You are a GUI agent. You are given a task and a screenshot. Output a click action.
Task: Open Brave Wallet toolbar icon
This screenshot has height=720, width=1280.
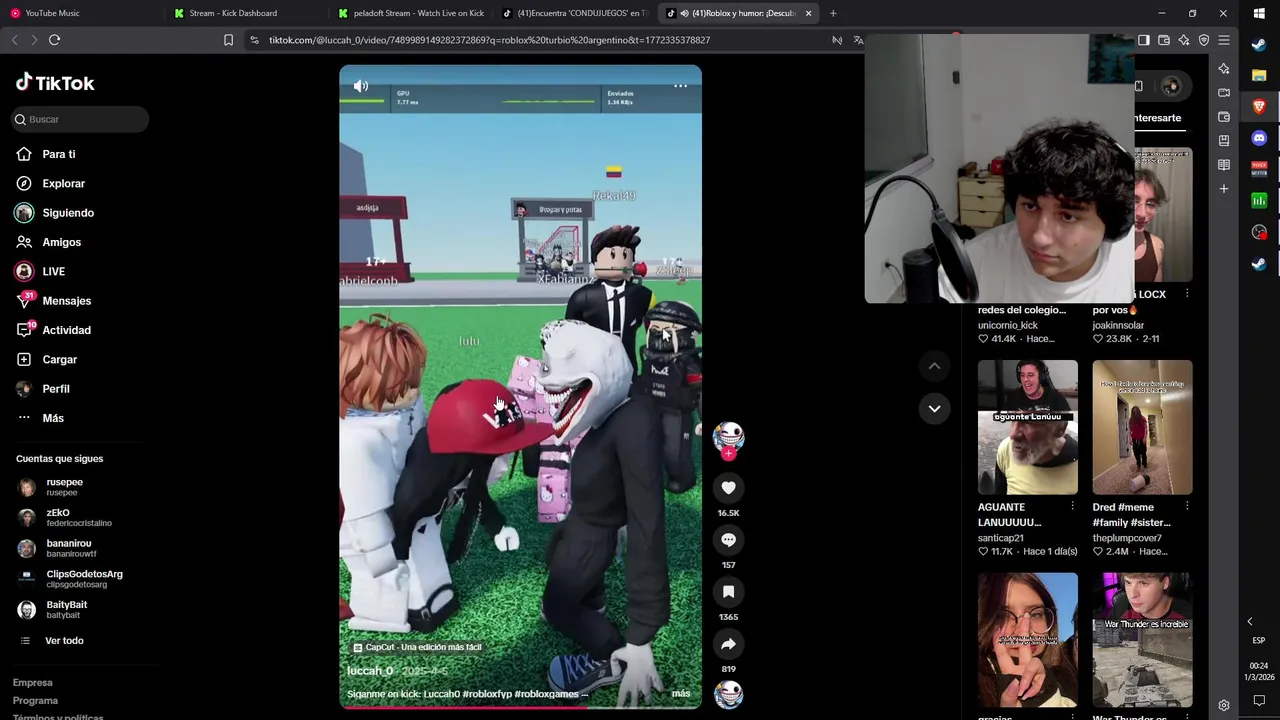(1164, 40)
